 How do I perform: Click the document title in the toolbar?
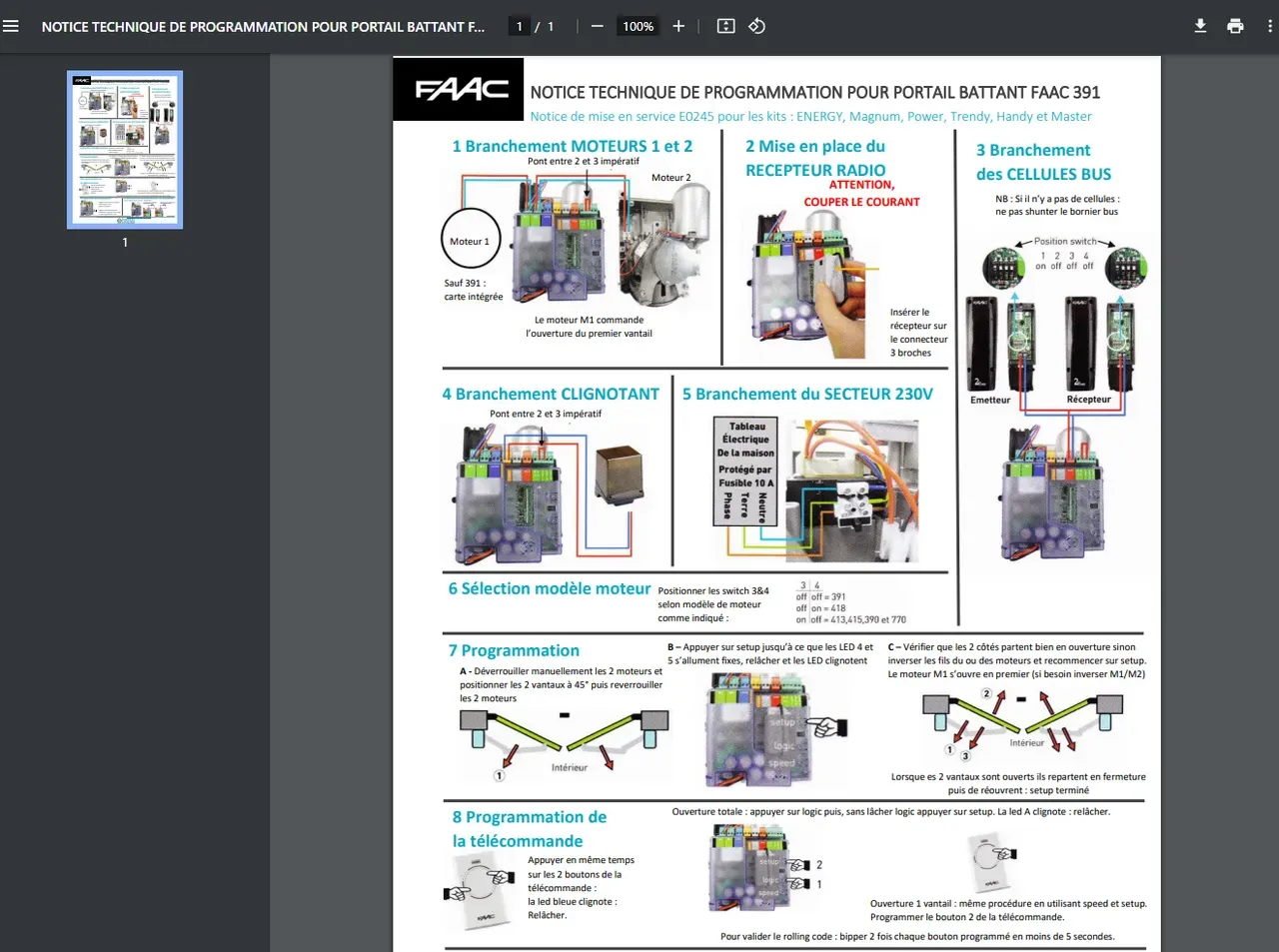[x=263, y=27]
